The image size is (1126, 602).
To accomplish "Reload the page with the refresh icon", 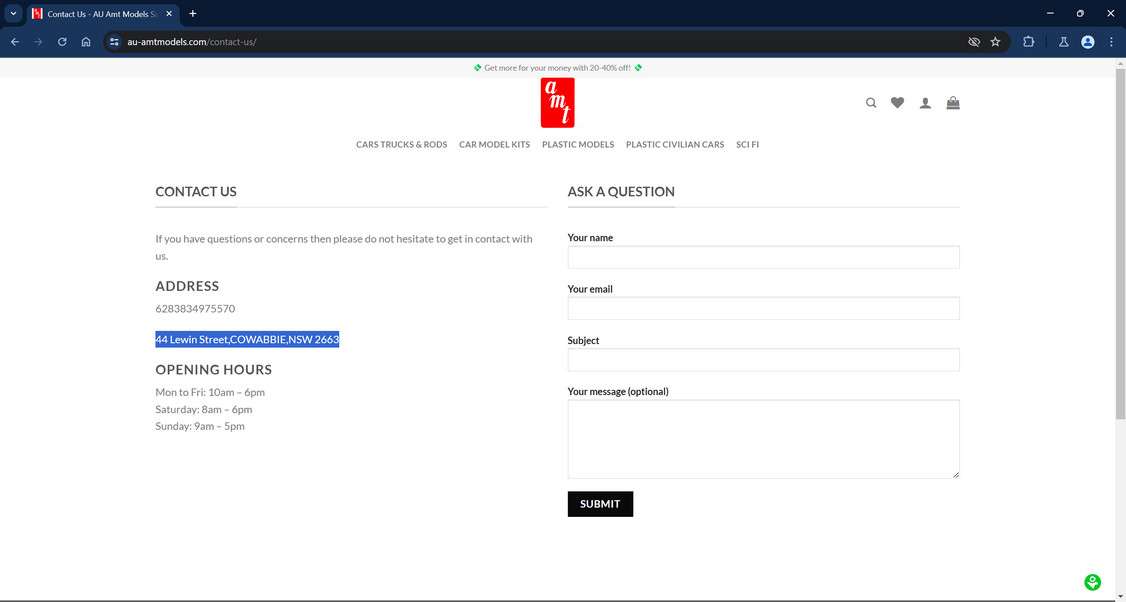I will pos(62,42).
